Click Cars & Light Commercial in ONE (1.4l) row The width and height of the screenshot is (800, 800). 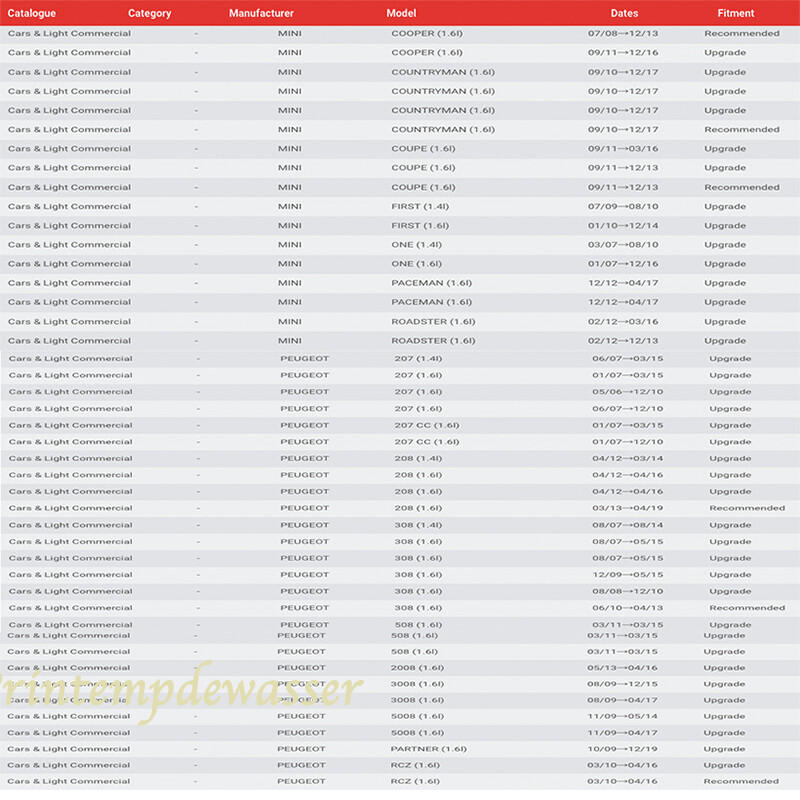pyautogui.click(x=69, y=245)
